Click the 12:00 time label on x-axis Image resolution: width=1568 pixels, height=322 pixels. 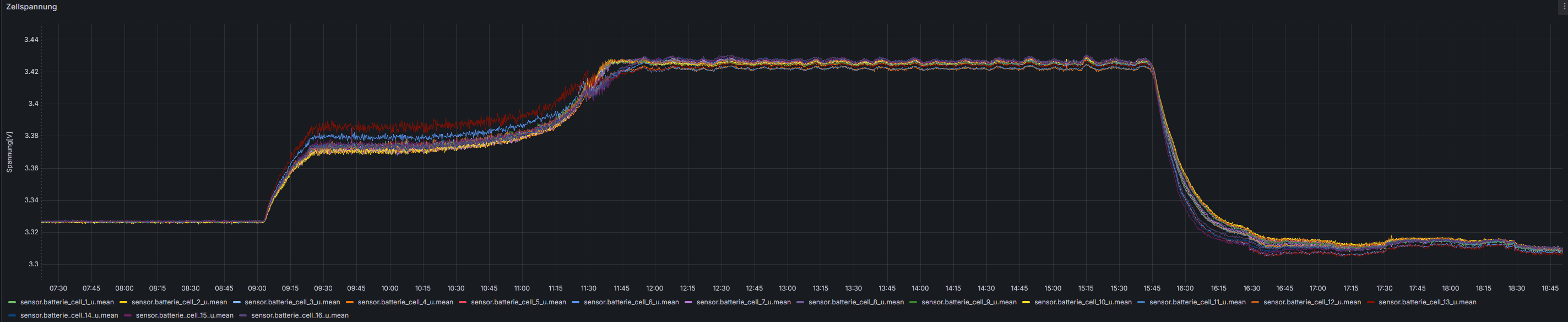click(x=654, y=288)
